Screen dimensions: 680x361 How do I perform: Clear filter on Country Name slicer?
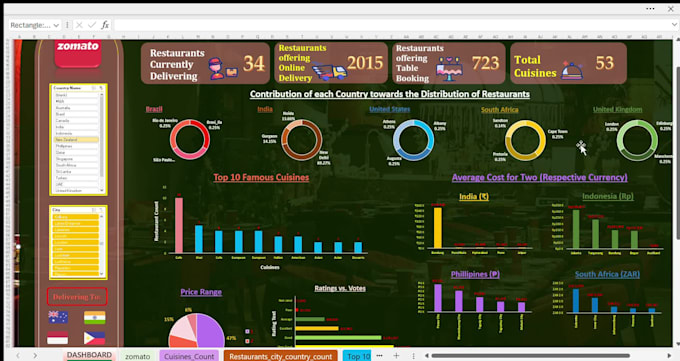pos(101,88)
